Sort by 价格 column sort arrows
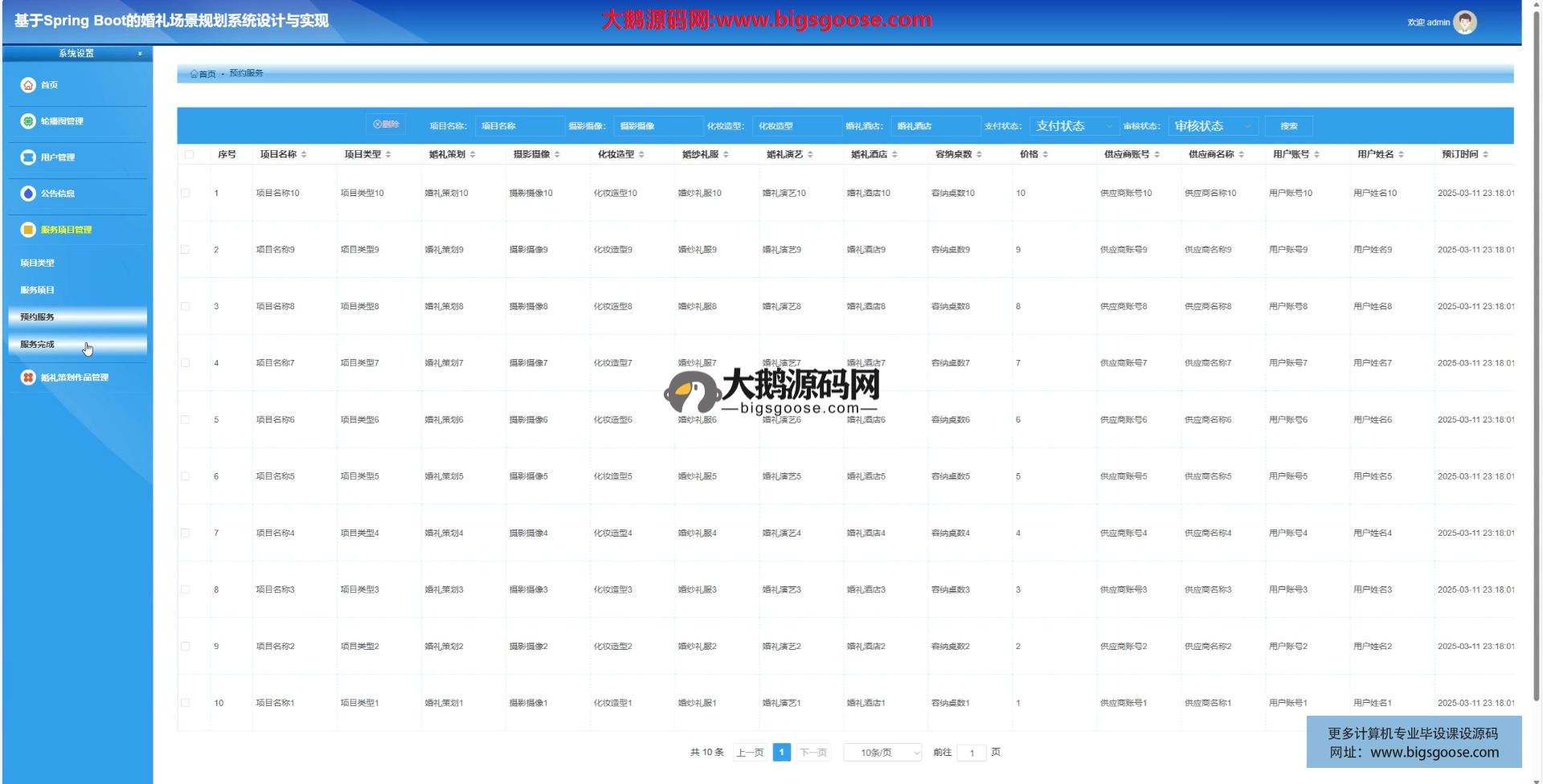The image size is (1543, 784). point(1046,154)
